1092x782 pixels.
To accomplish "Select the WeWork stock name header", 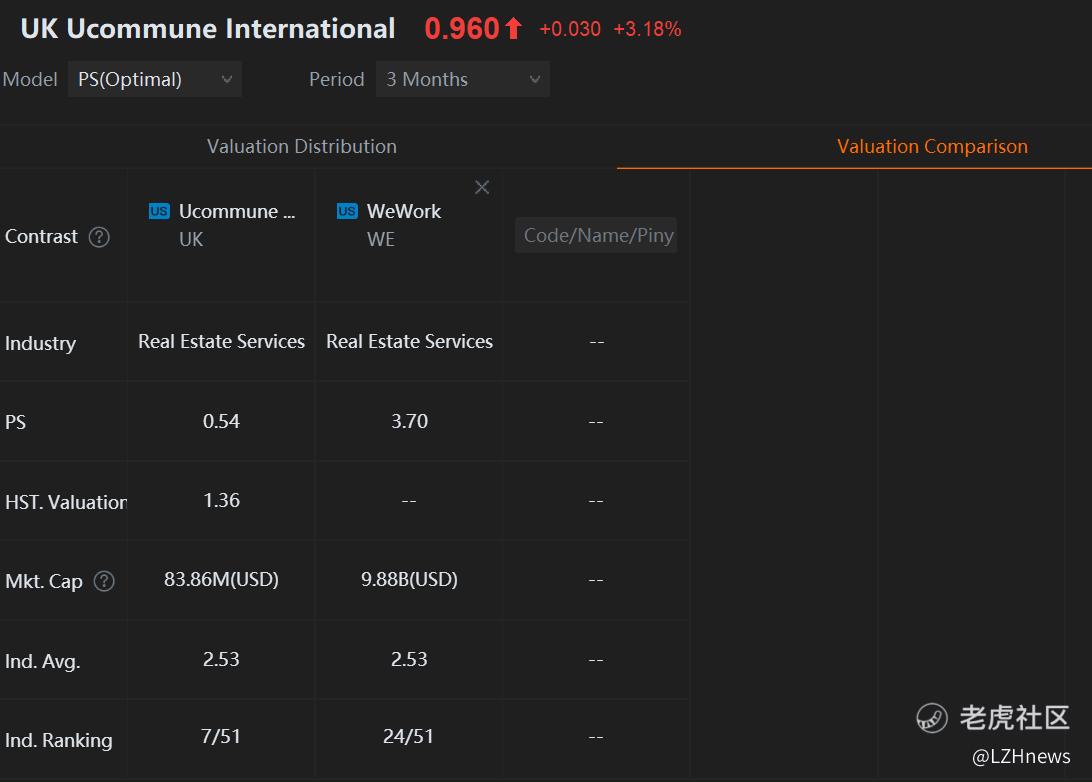I will [x=404, y=211].
